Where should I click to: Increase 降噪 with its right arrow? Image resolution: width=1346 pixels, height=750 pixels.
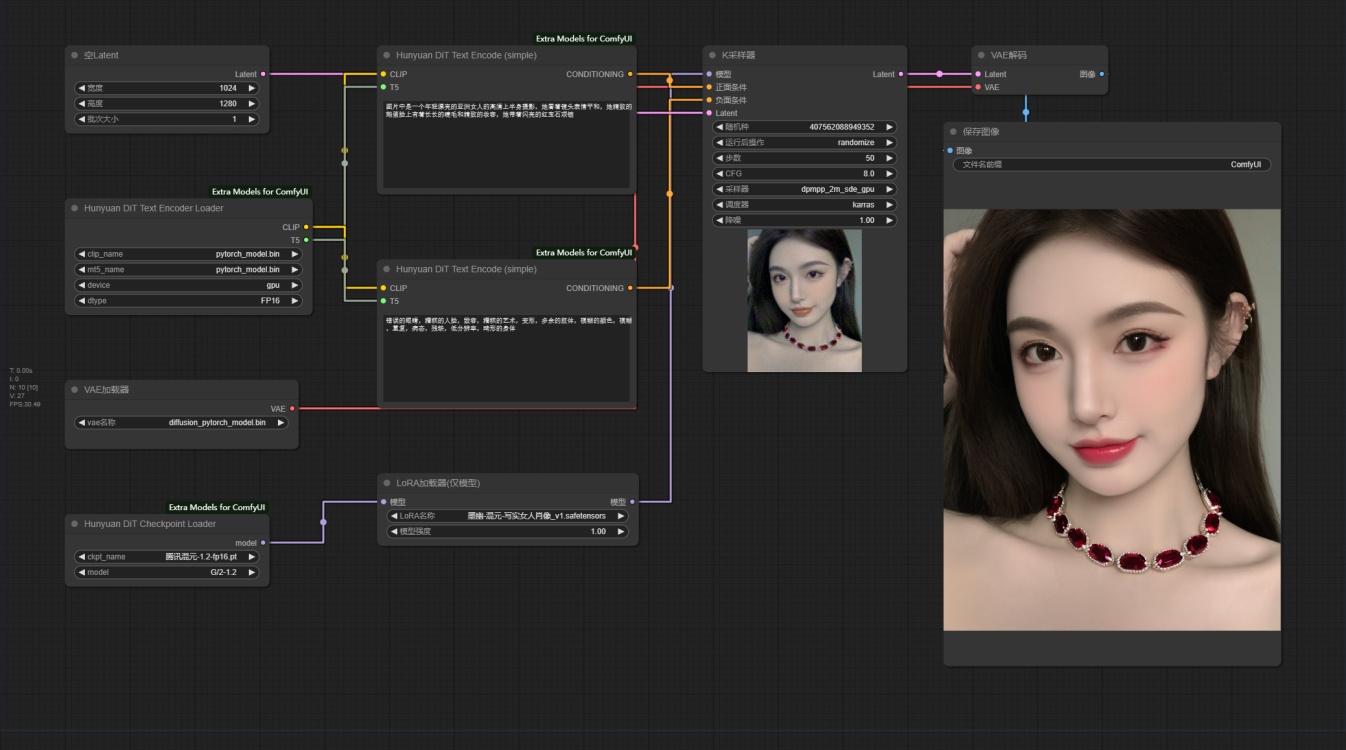890,220
